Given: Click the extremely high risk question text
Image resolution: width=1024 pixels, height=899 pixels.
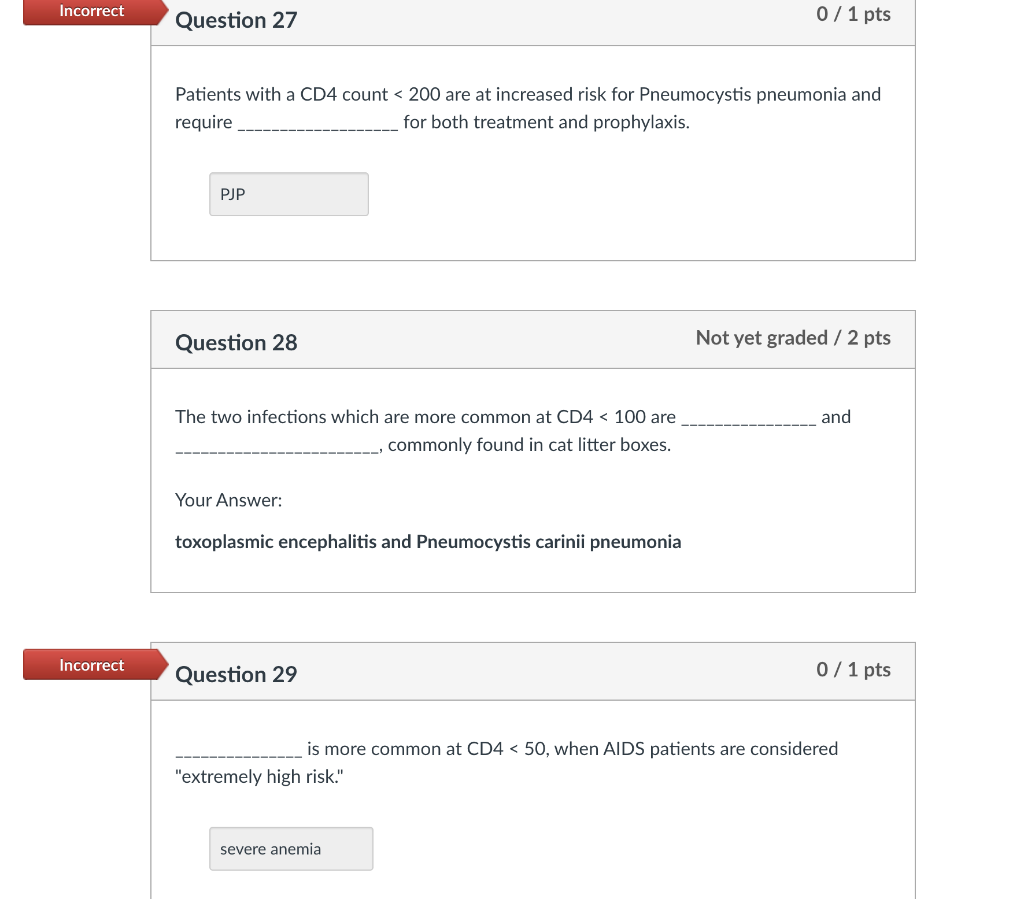Looking at the screenshot, I should [505, 762].
